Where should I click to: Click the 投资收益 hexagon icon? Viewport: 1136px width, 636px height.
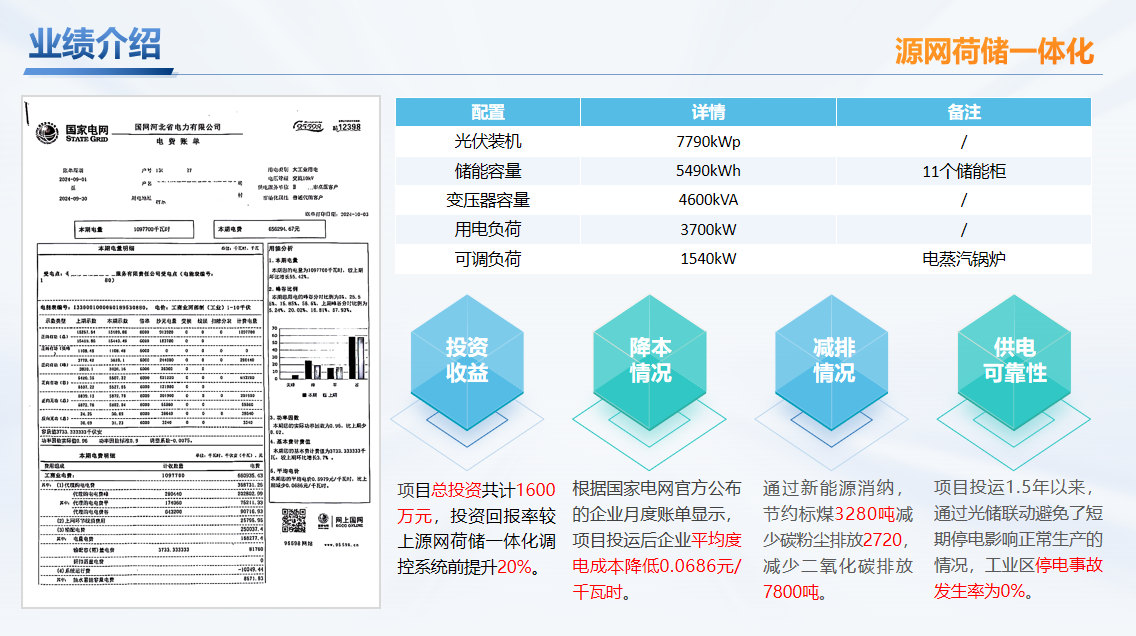tap(467, 360)
